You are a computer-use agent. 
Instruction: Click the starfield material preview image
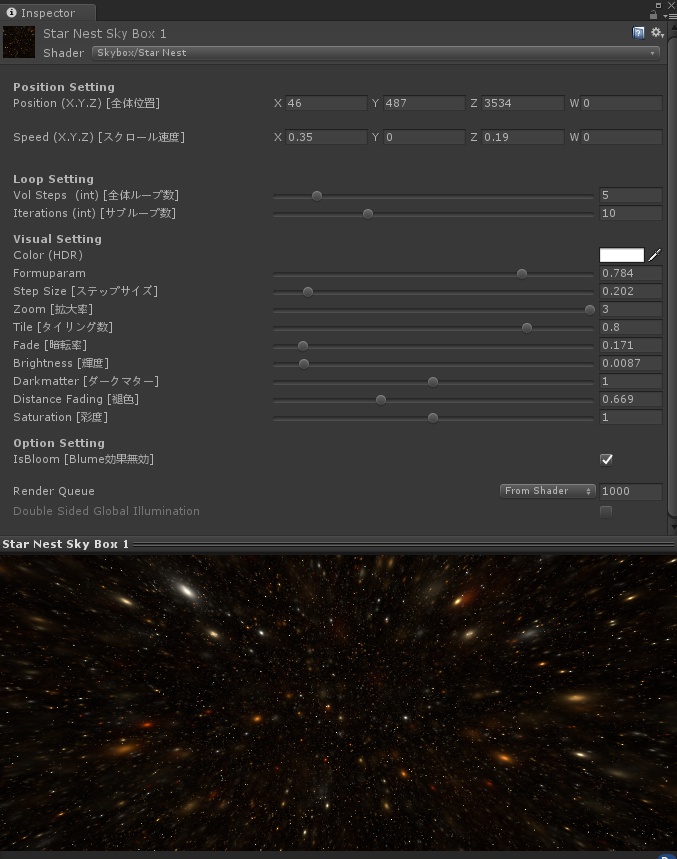pyautogui.click(x=338, y=703)
